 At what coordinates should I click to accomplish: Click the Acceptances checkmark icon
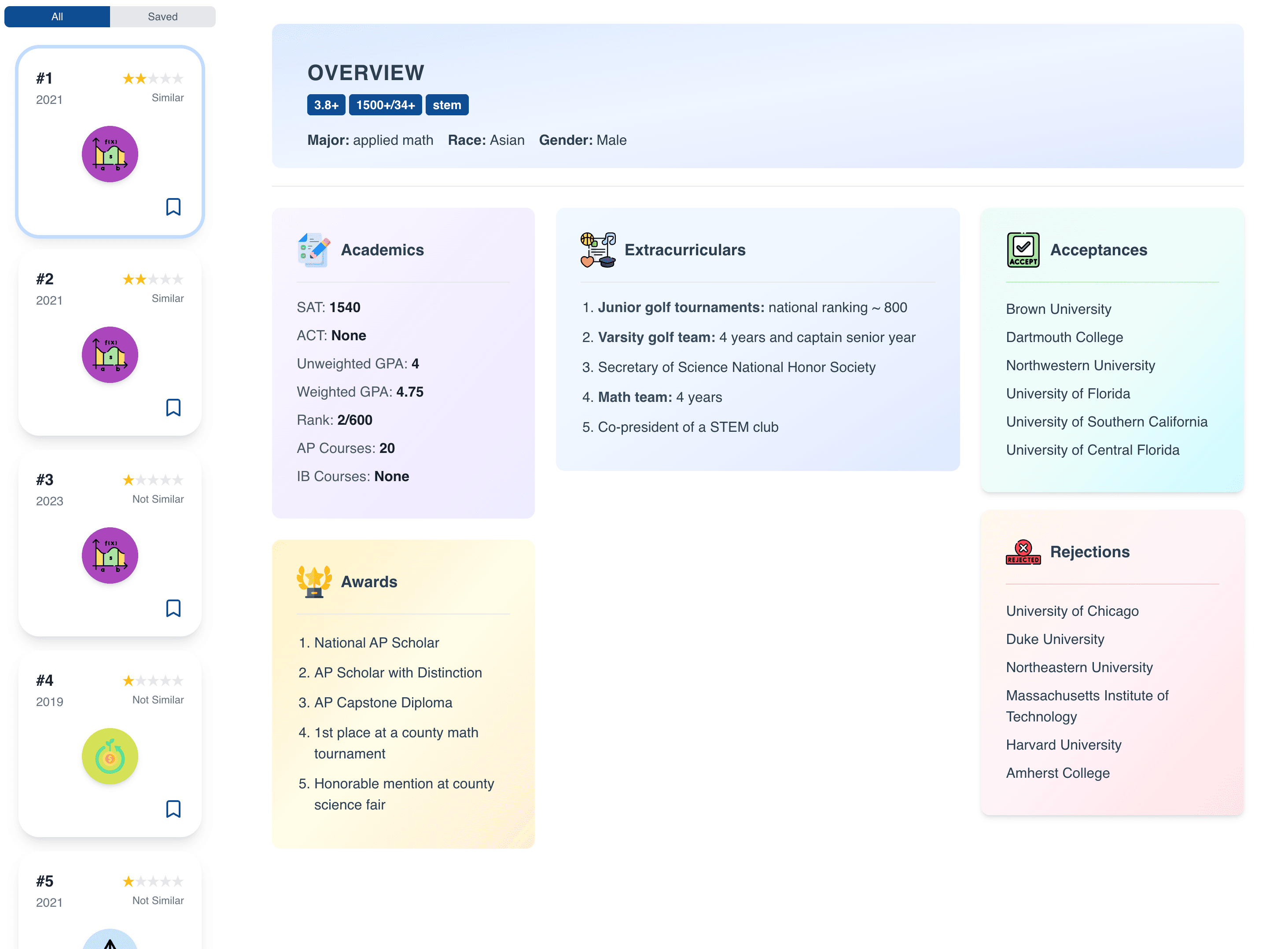[x=1023, y=250]
